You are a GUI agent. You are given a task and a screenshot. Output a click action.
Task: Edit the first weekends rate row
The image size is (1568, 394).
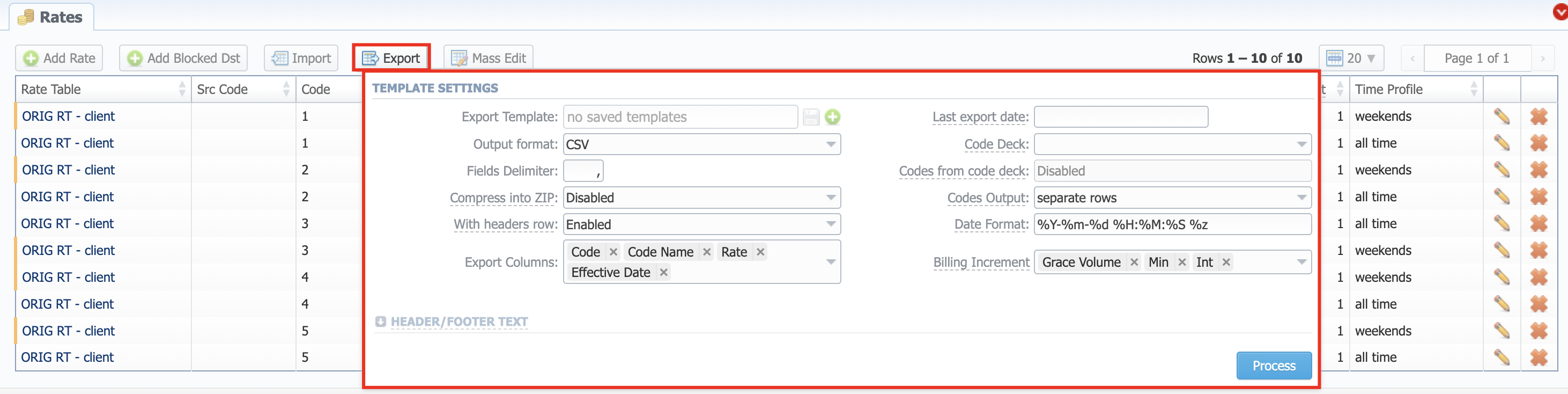click(x=1501, y=116)
